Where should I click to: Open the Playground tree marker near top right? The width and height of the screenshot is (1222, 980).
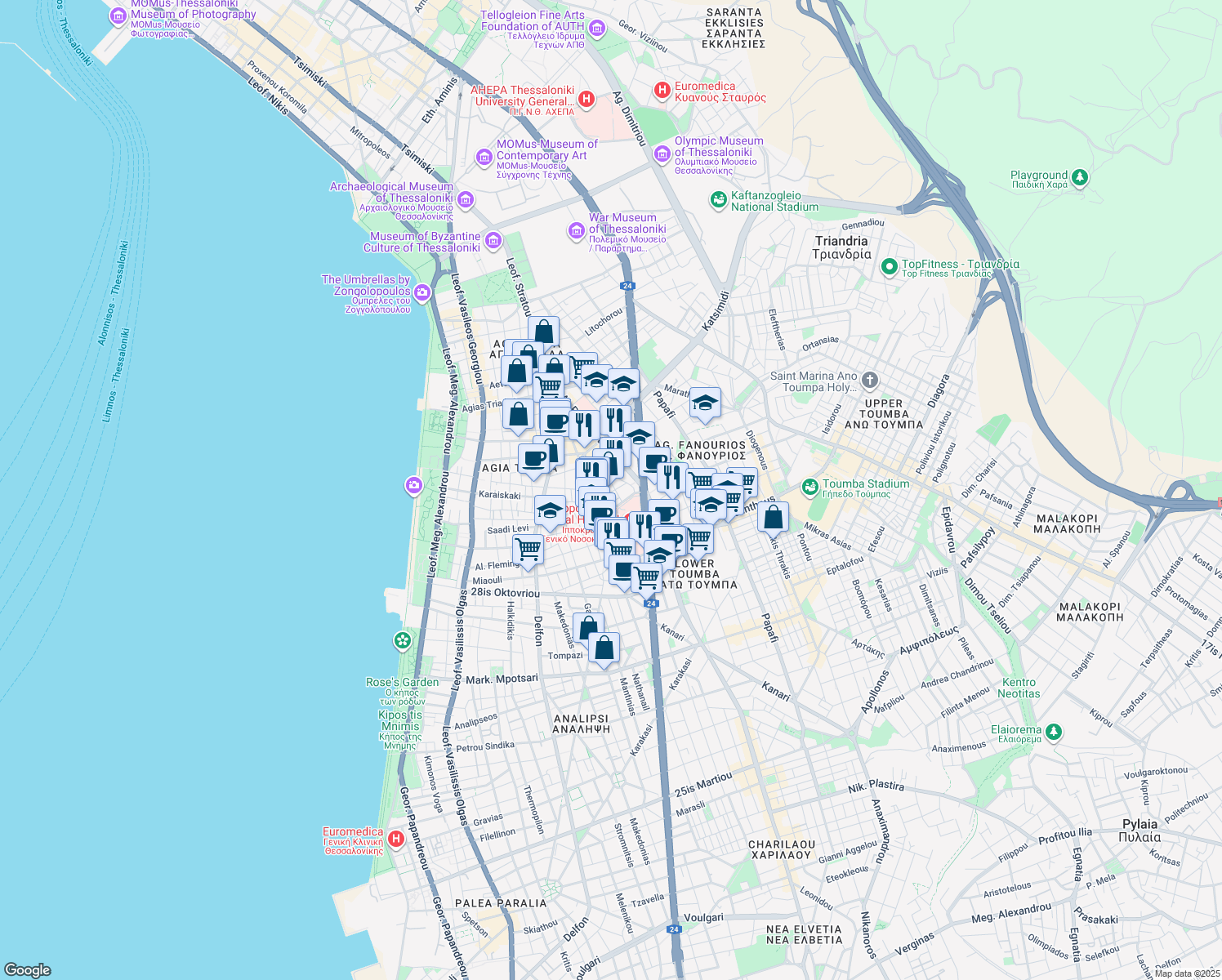1080,176
